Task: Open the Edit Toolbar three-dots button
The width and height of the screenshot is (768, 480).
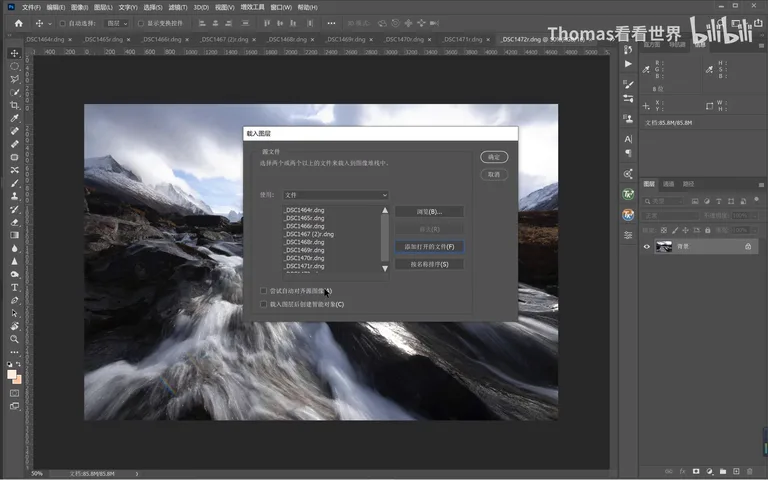Action: pyautogui.click(x=15, y=352)
